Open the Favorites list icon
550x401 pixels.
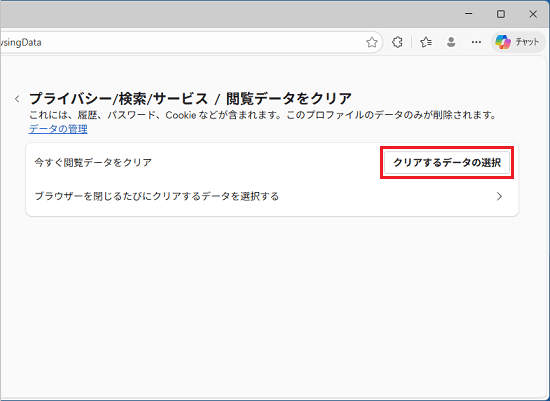(x=426, y=42)
